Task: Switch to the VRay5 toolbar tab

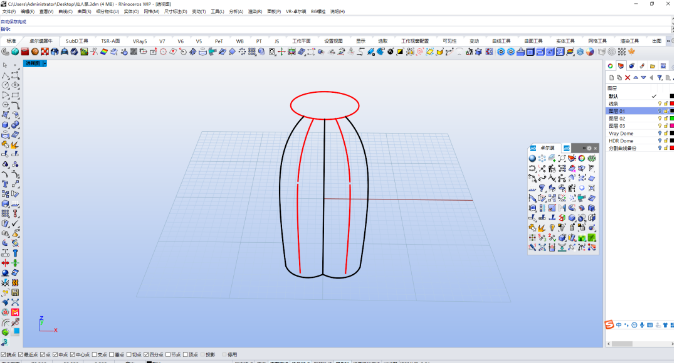Action: click(140, 41)
